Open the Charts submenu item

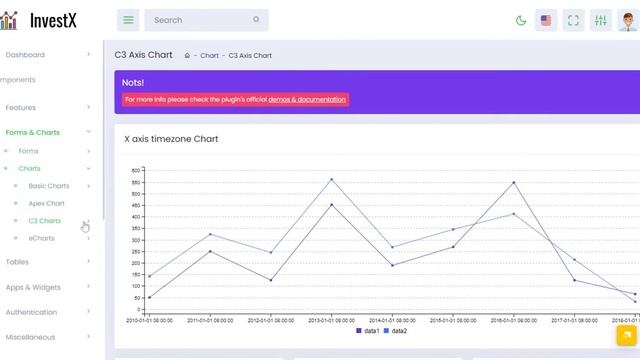pos(29,169)
